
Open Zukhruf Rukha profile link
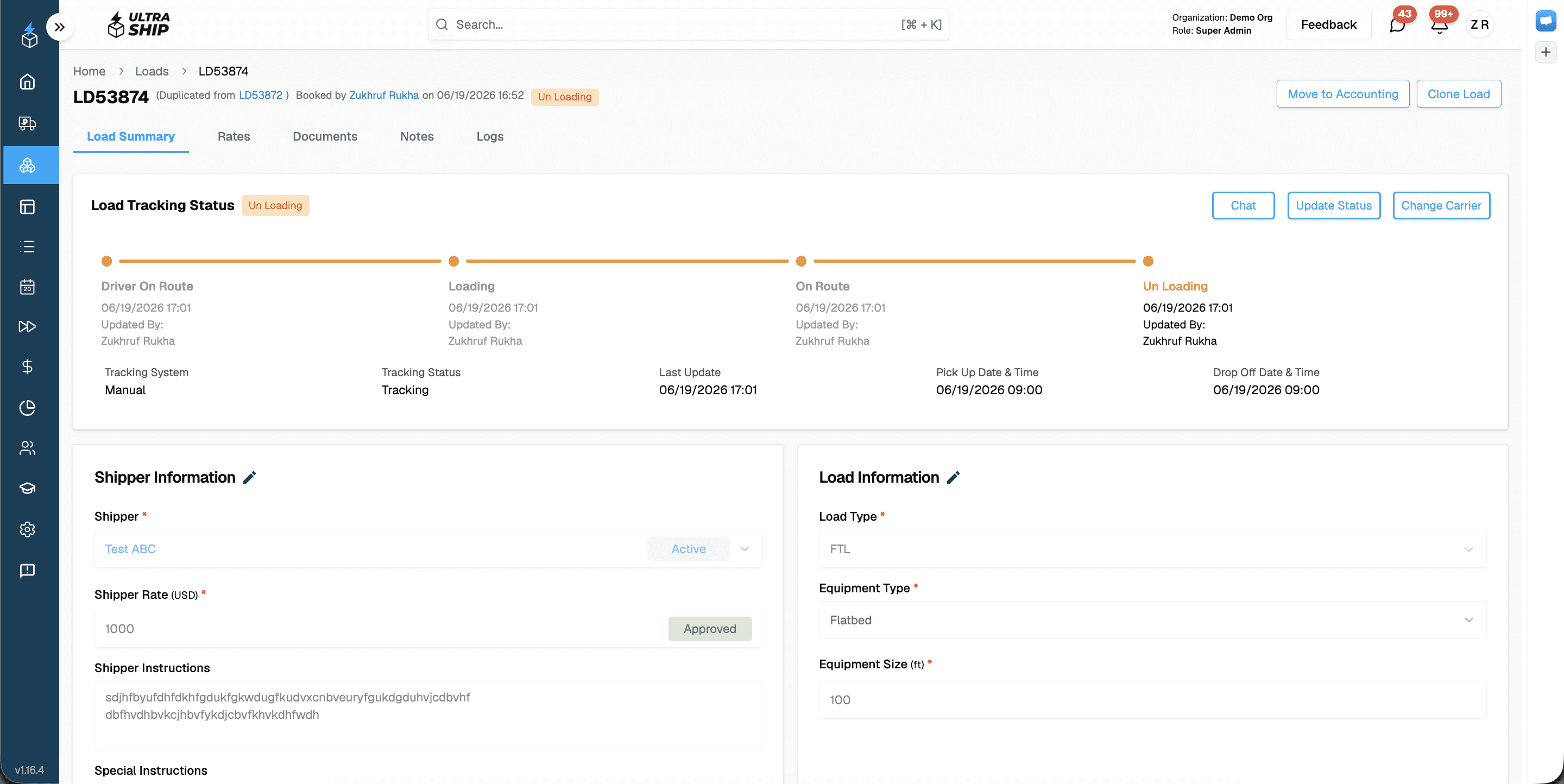(x=384, y=95)
